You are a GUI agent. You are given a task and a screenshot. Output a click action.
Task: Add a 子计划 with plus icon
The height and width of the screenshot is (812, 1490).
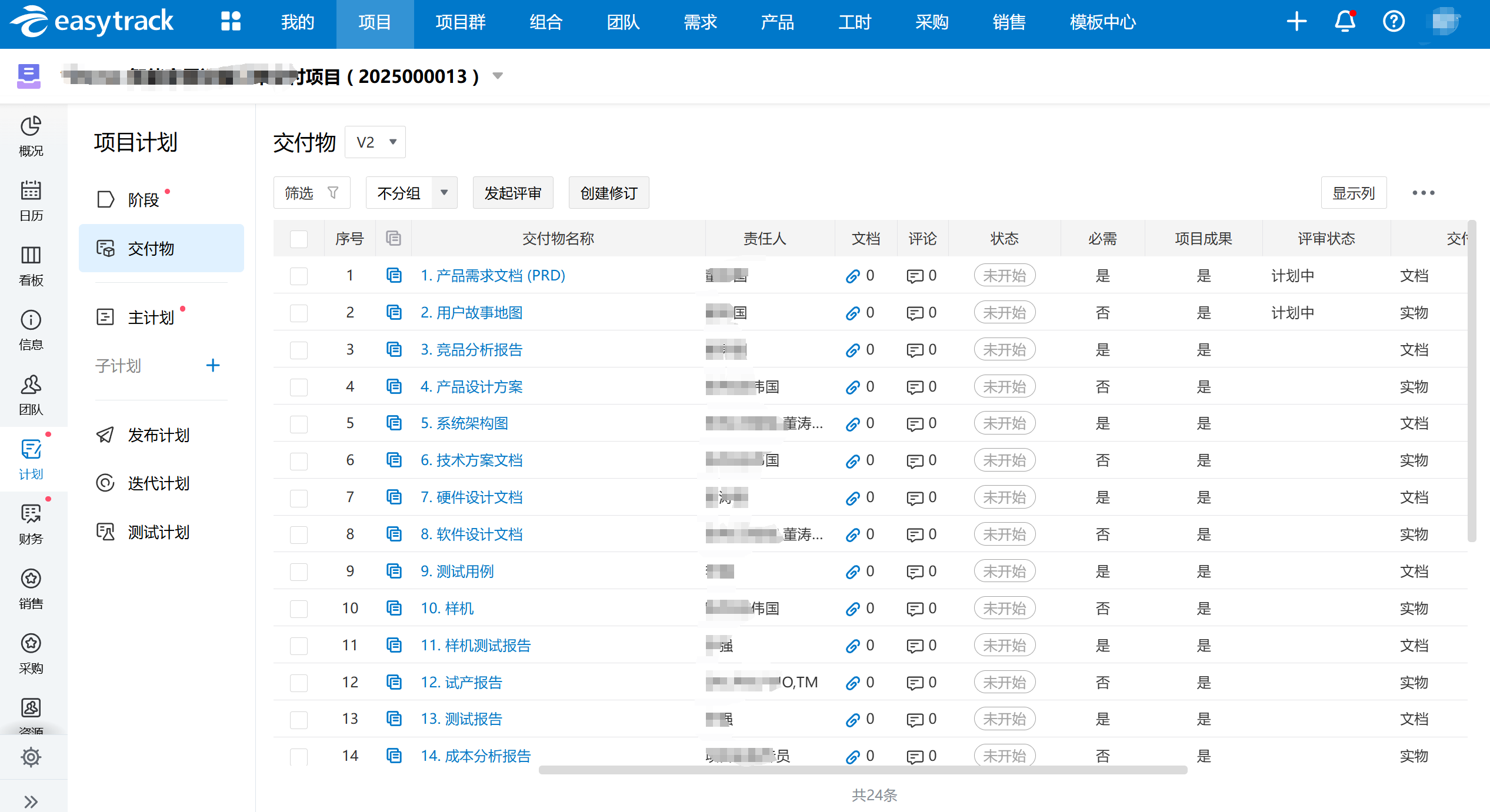coord(213,366)
